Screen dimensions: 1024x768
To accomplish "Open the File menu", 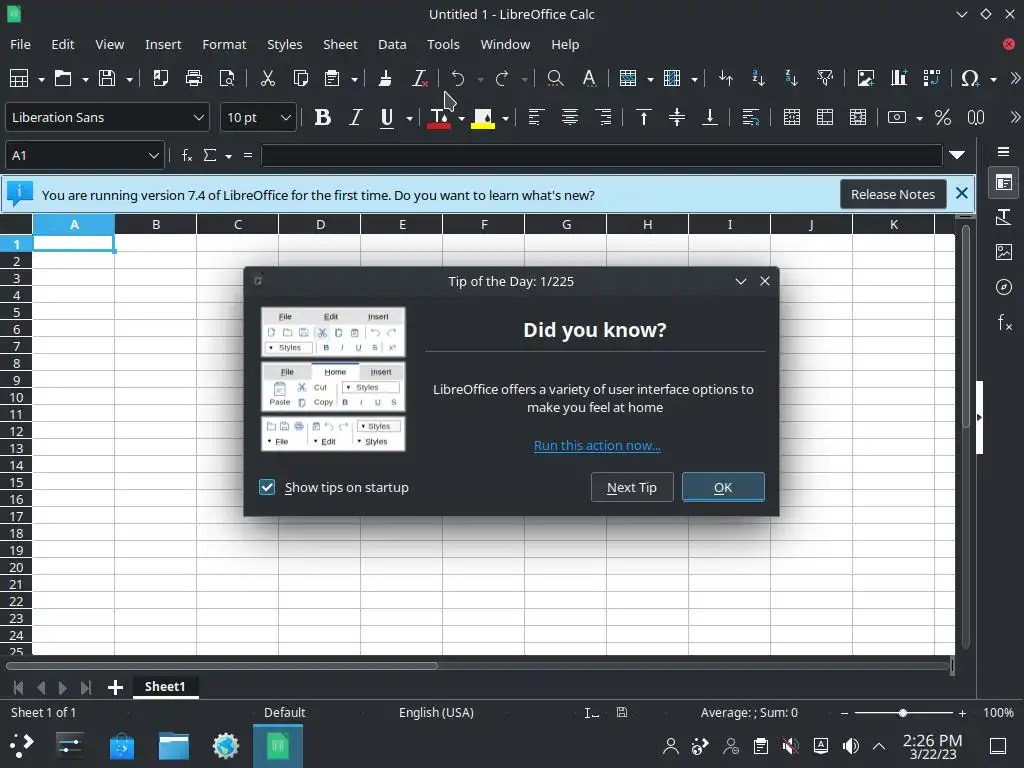I will [x=20, y=44].
